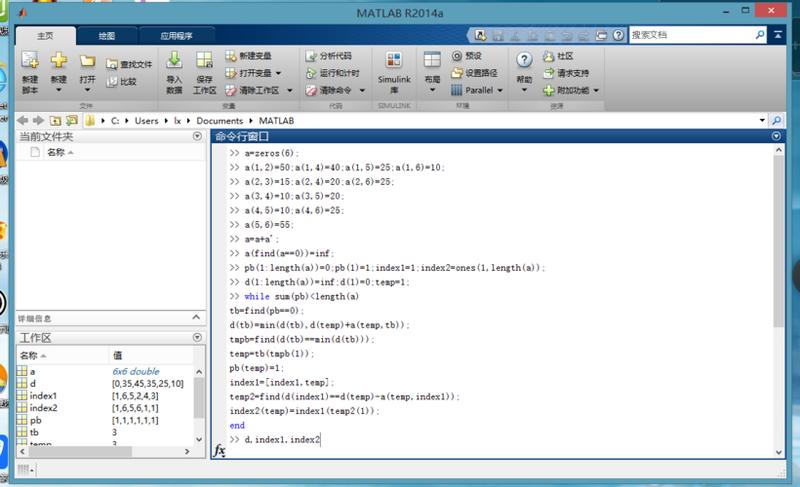
Task: Expand the 详细信息 details section
Action: point(196,318)
